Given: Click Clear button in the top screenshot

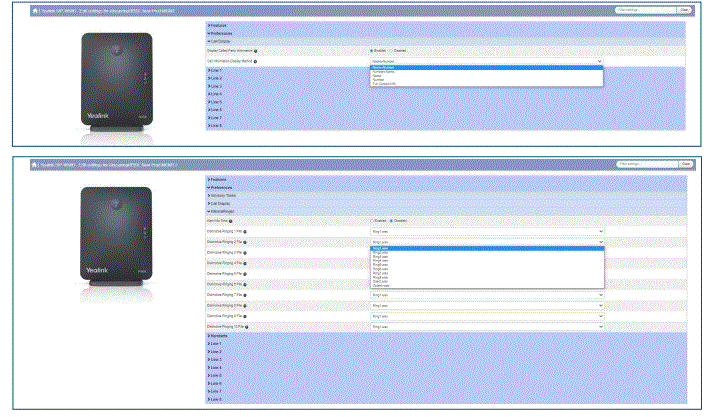Looking at the screenshot, I should tap(684, 10).
